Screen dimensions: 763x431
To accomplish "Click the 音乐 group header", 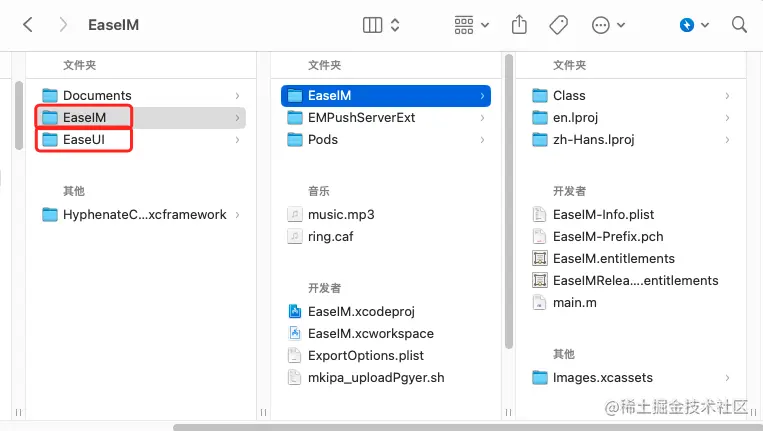I will [319, 191].
